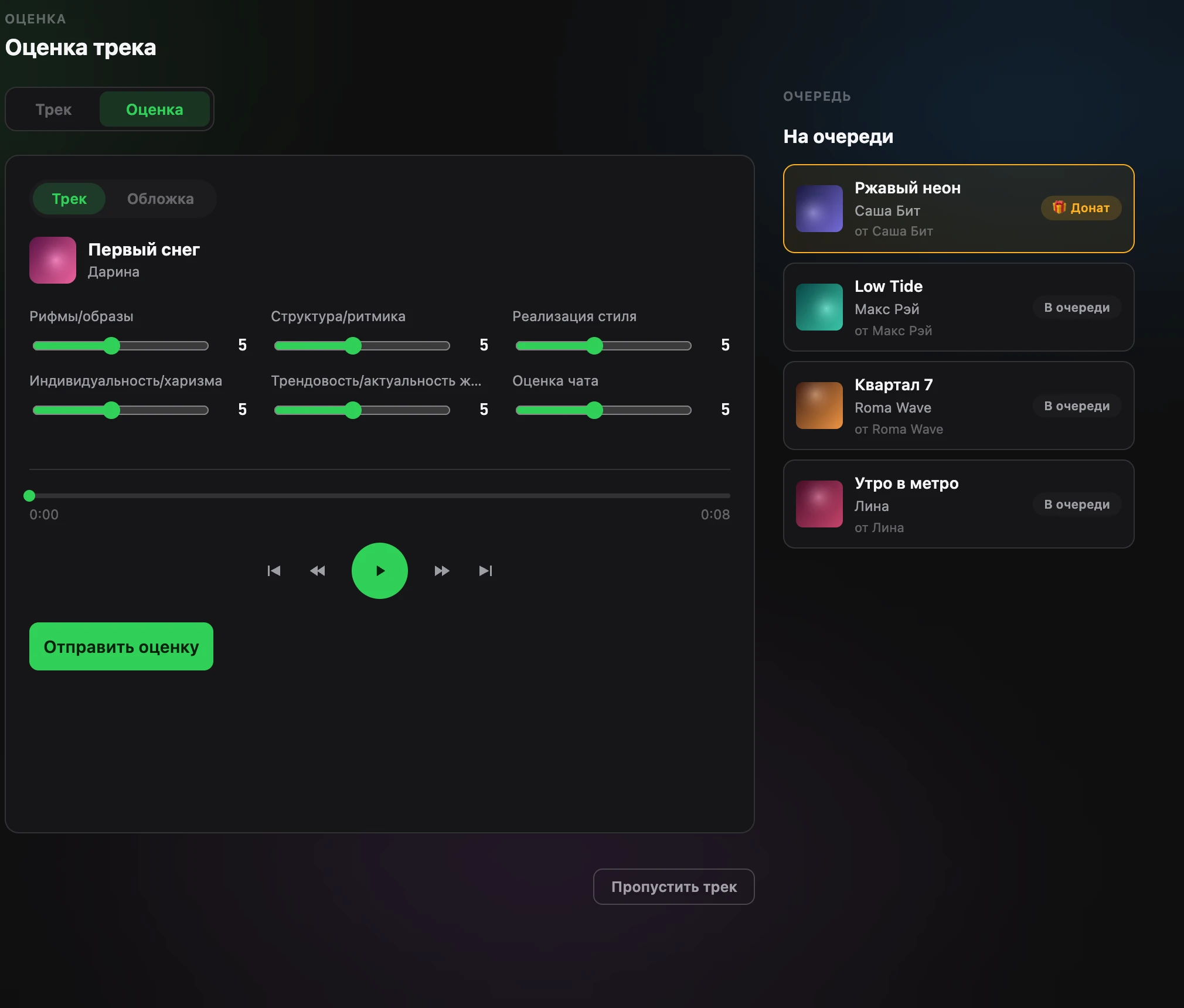Adjust the Индивидуальность/харизма slider
This screenshot has height=1008, width=1184.
pos(121,410)
